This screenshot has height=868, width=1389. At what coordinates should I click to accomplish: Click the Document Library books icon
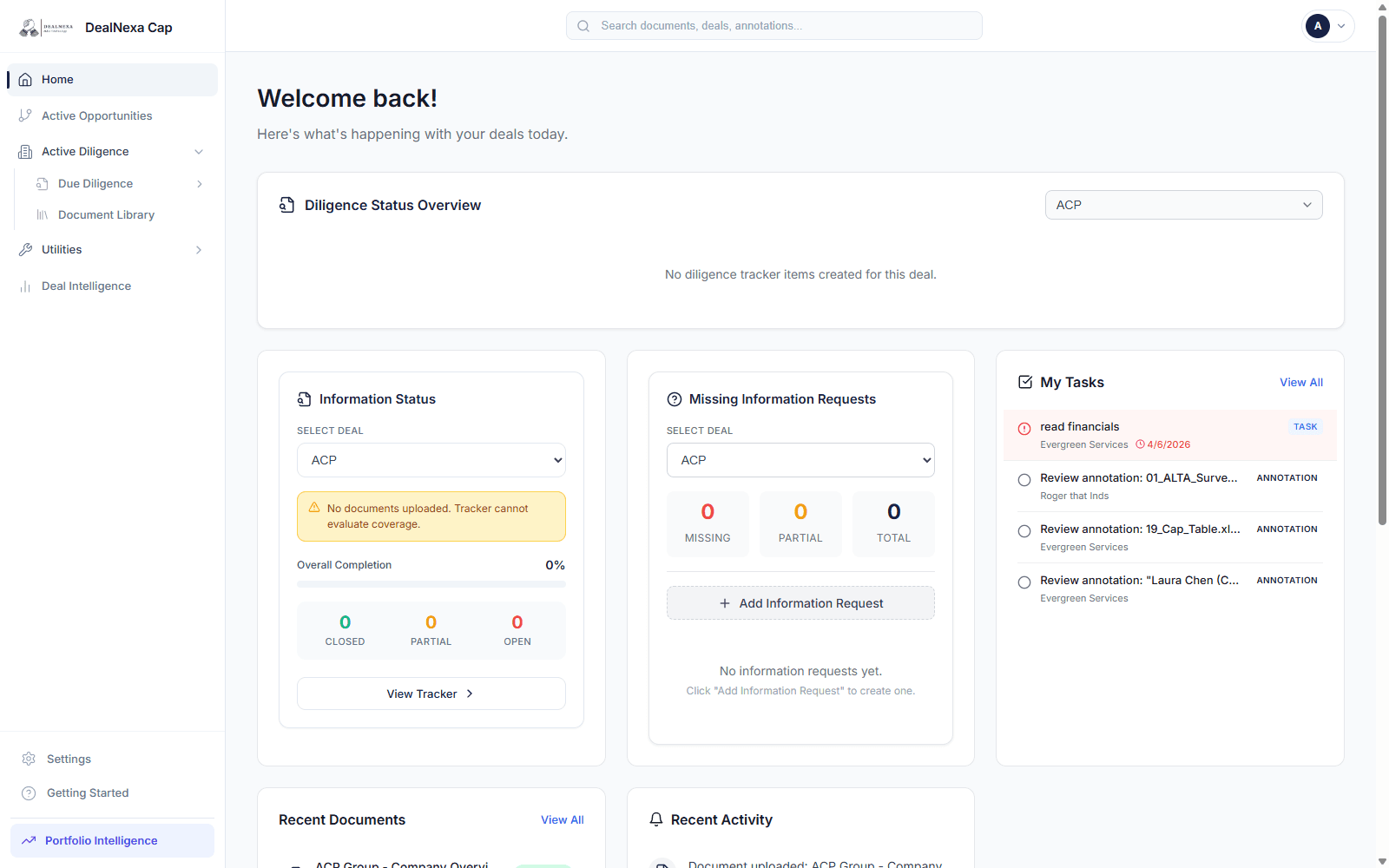click(x=42, y=215)
